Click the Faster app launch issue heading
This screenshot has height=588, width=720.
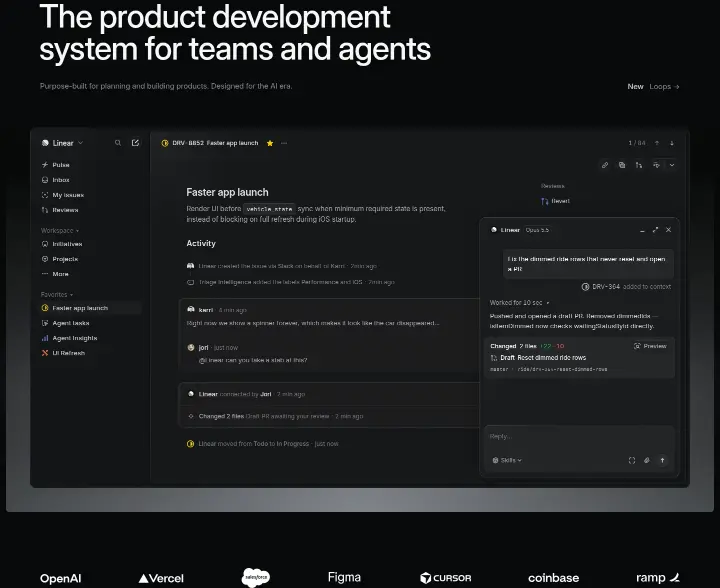click(x=227, y=192)
